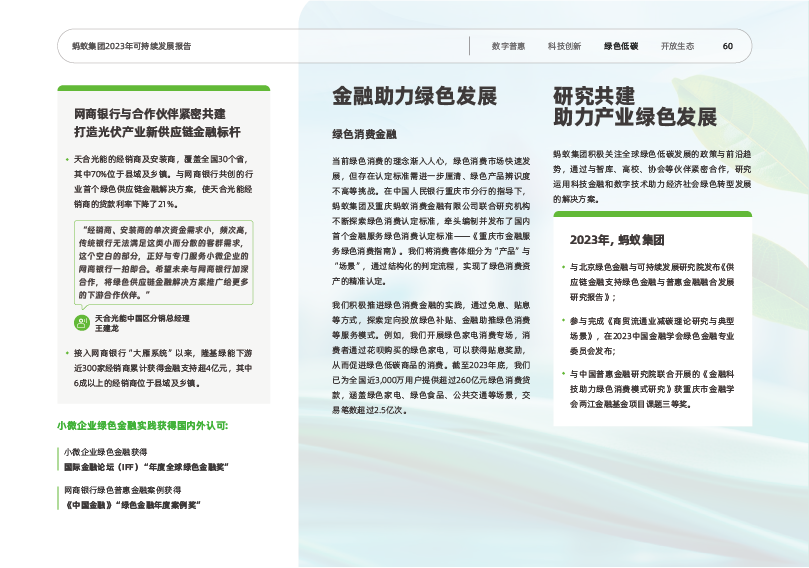This screenshot has height=568, width=809.
Task: Select the 金融助力绿色发展 heading
Action: [414, 97]
